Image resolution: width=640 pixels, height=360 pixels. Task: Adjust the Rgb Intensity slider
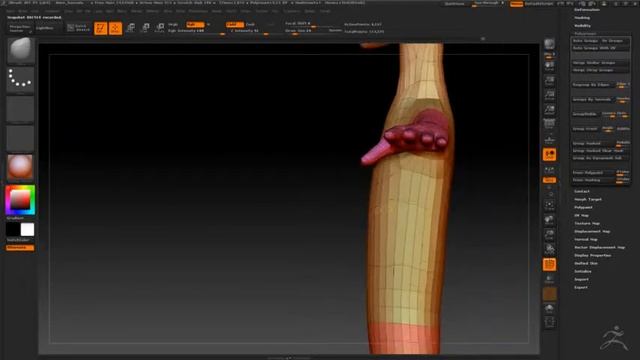[x=196, y=31]
